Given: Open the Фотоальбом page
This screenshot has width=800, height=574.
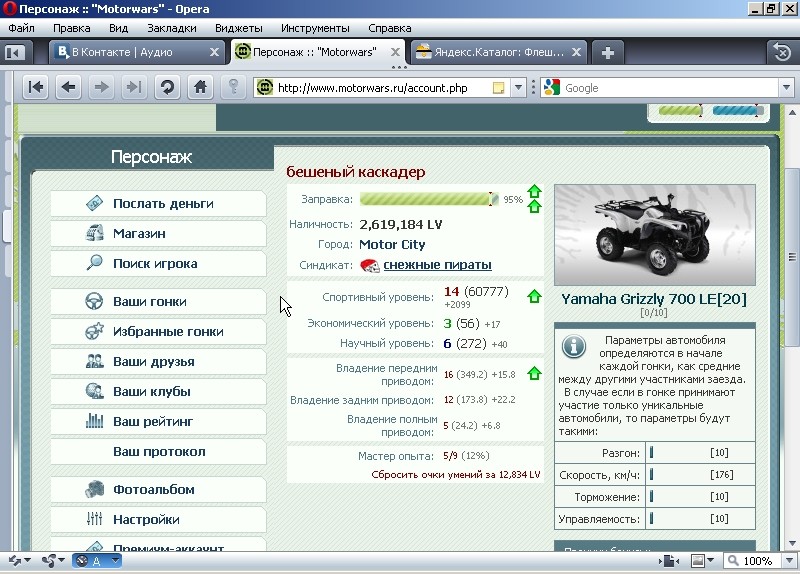Looking at the screenshot, I should point(159,490).
